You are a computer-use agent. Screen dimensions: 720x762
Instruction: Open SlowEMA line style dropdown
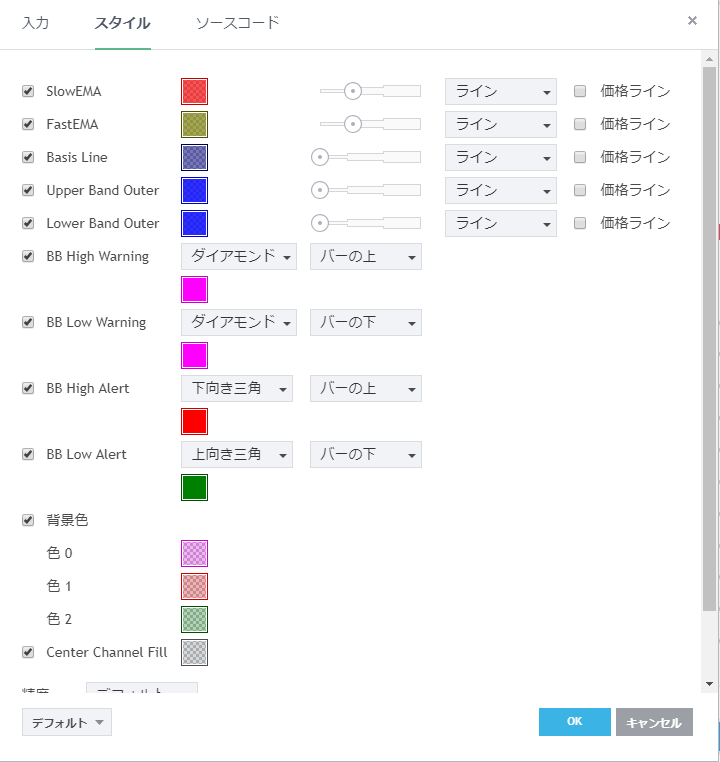tap(500, 92)
